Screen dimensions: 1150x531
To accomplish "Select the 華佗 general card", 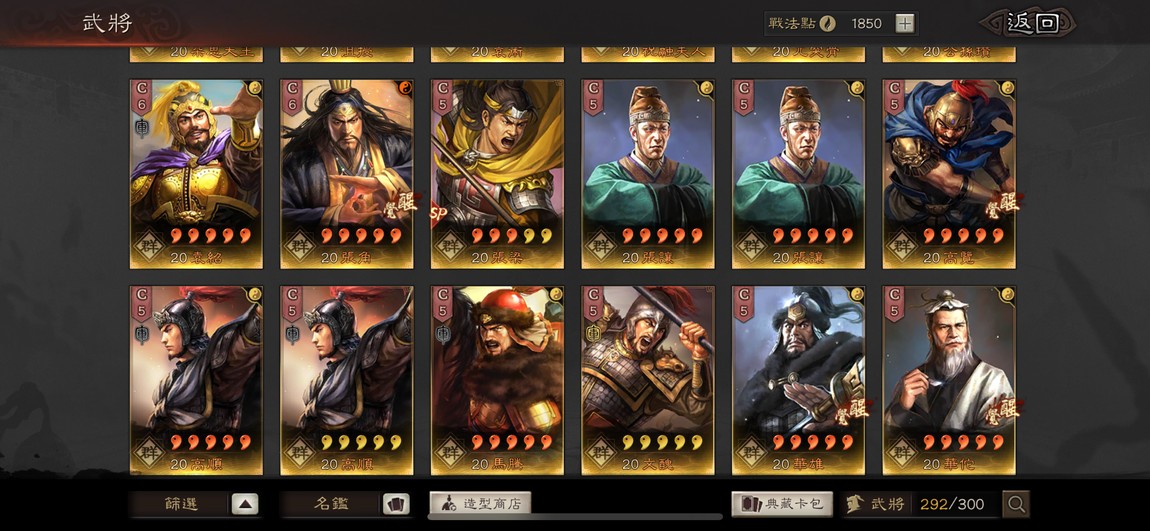I will pyautogui.click(x=949, y=380).
